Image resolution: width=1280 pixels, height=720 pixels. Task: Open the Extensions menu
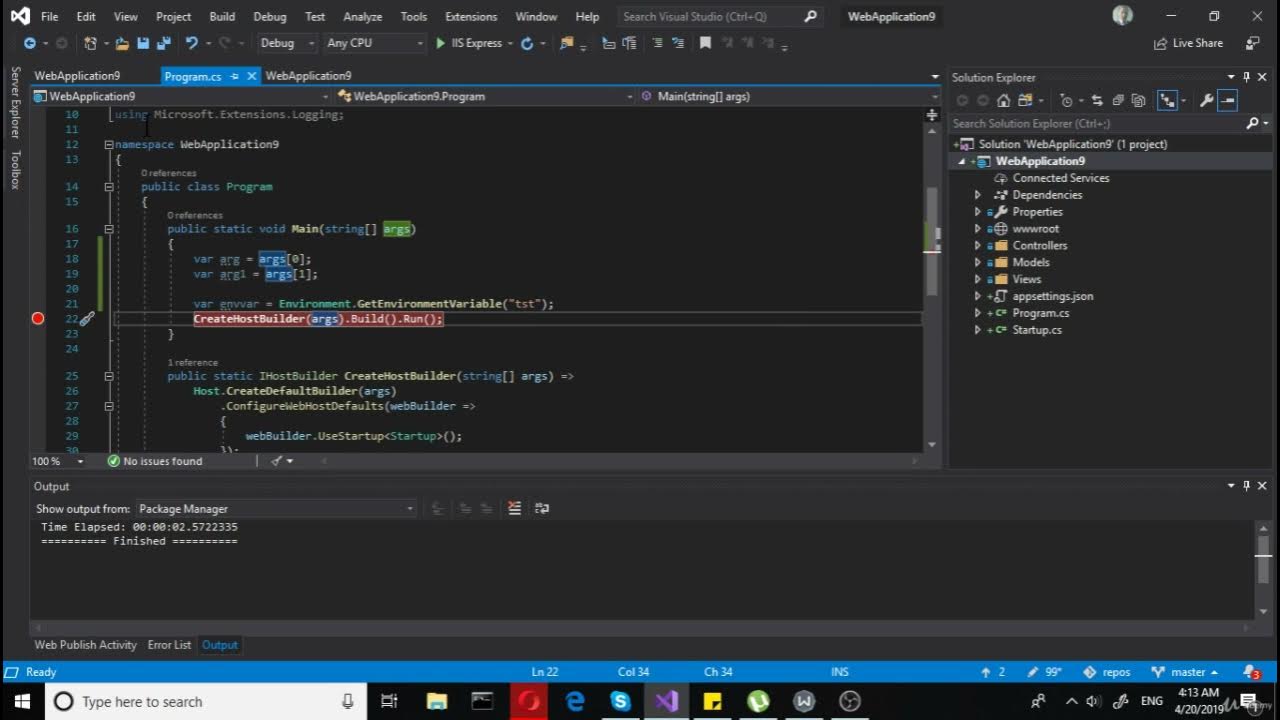471,17
